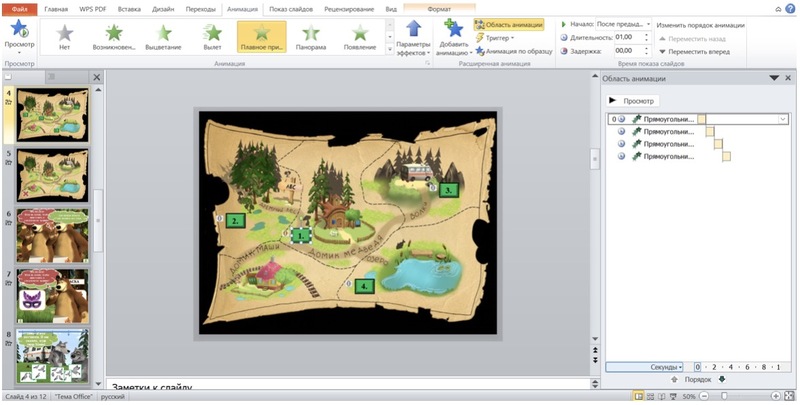The width and height of the screenshot is (800, 405).
Task: Click the zoom slider handle
Action: click(x=724, y=396)
